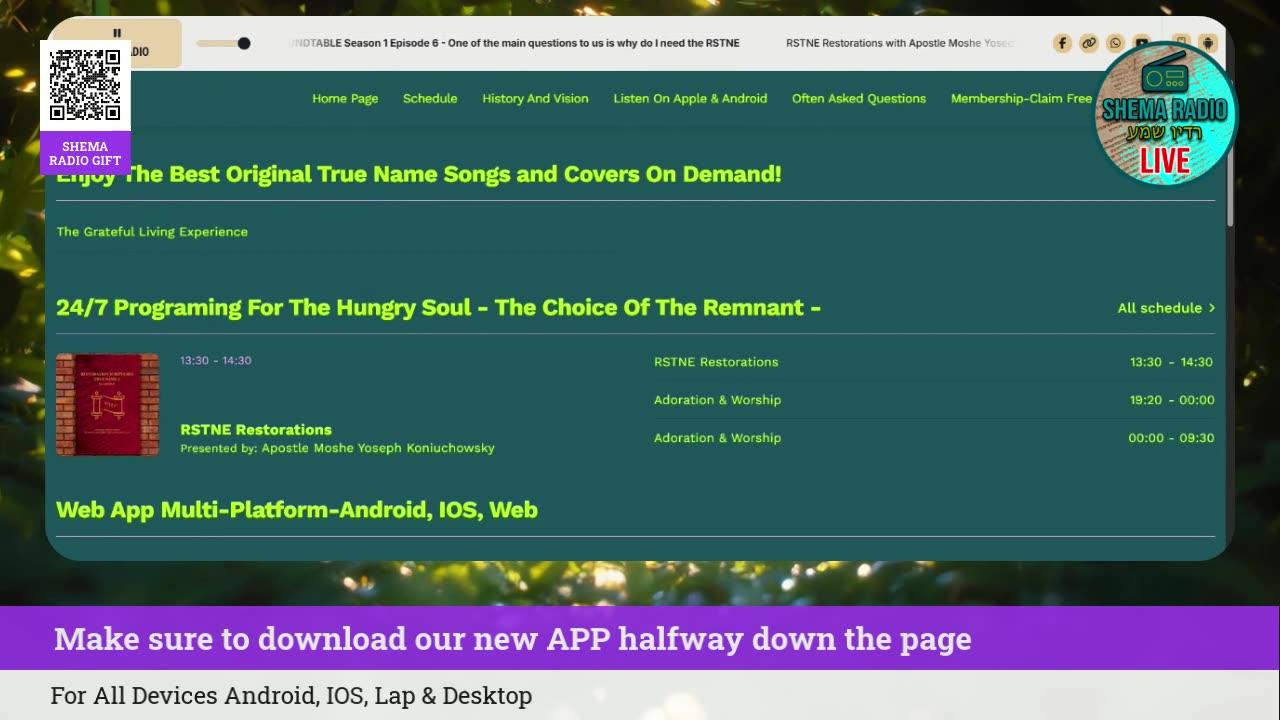Click the Shema Radio gift QR code
Viewport: 1280px width, 720px height.
click(85, 85)
